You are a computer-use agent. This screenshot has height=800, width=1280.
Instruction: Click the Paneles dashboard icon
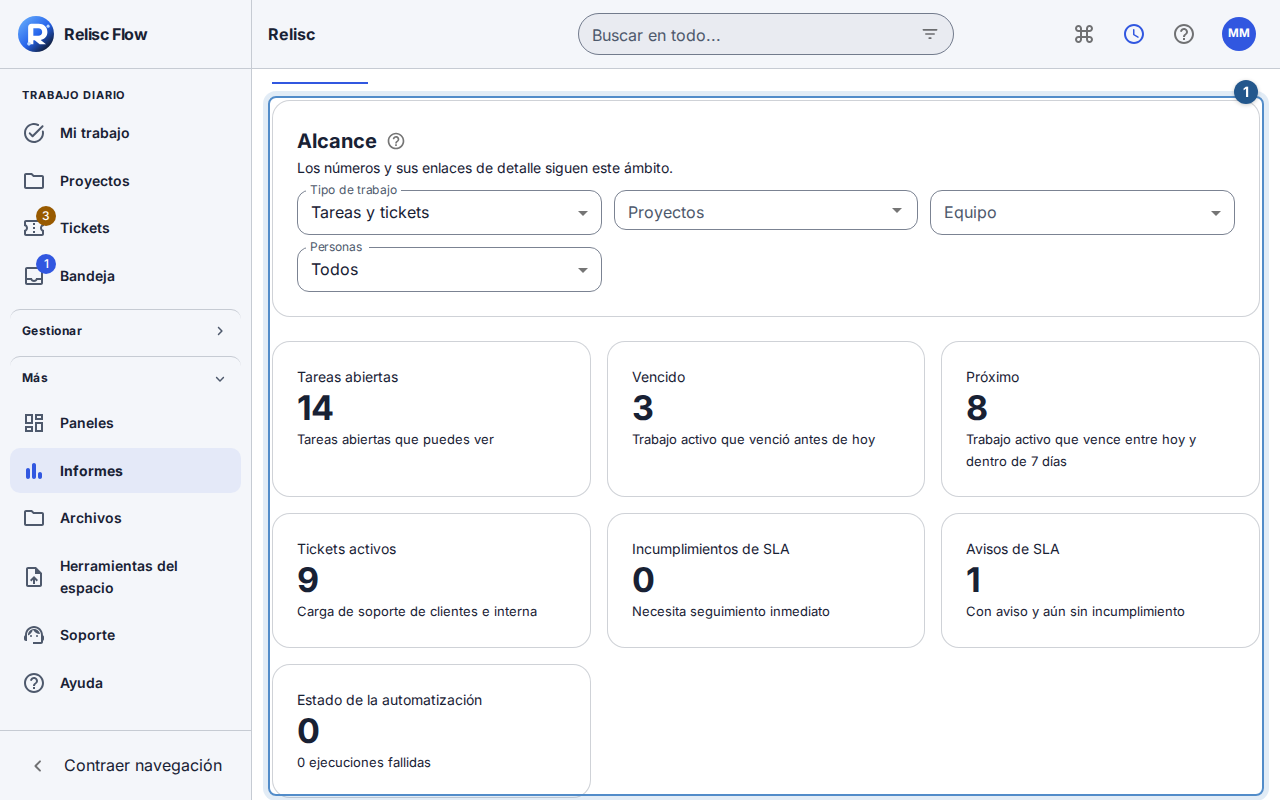coord(34,423)
